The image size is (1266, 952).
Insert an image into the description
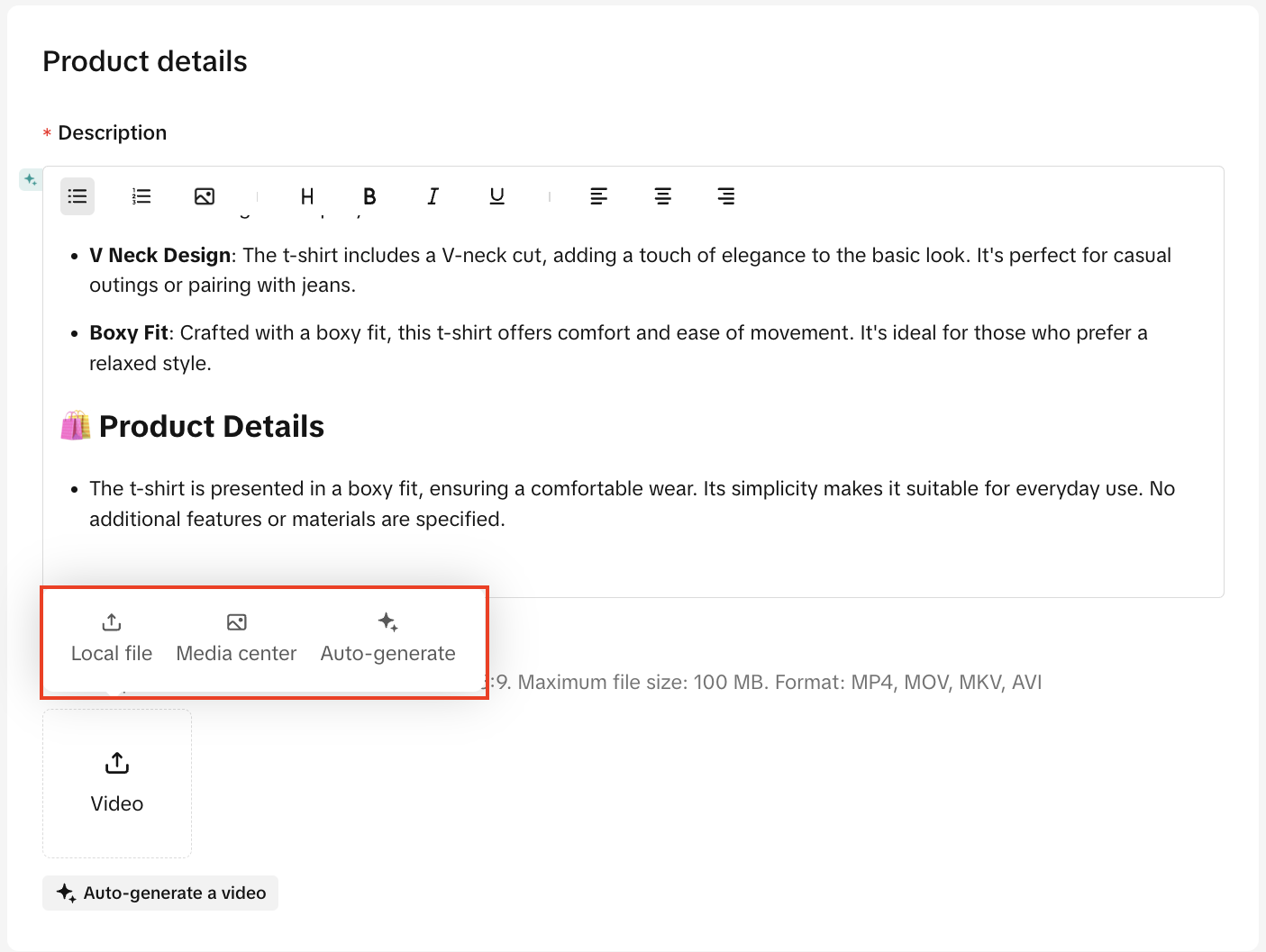[205, 196]
